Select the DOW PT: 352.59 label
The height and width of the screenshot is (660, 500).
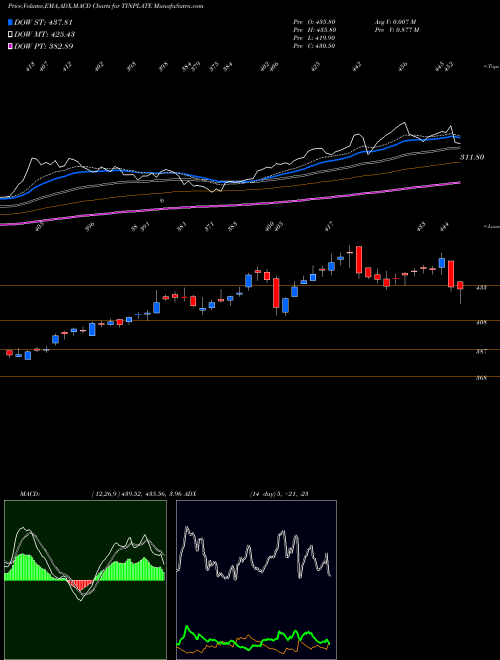pyautogui.click(x=44, y=46)
